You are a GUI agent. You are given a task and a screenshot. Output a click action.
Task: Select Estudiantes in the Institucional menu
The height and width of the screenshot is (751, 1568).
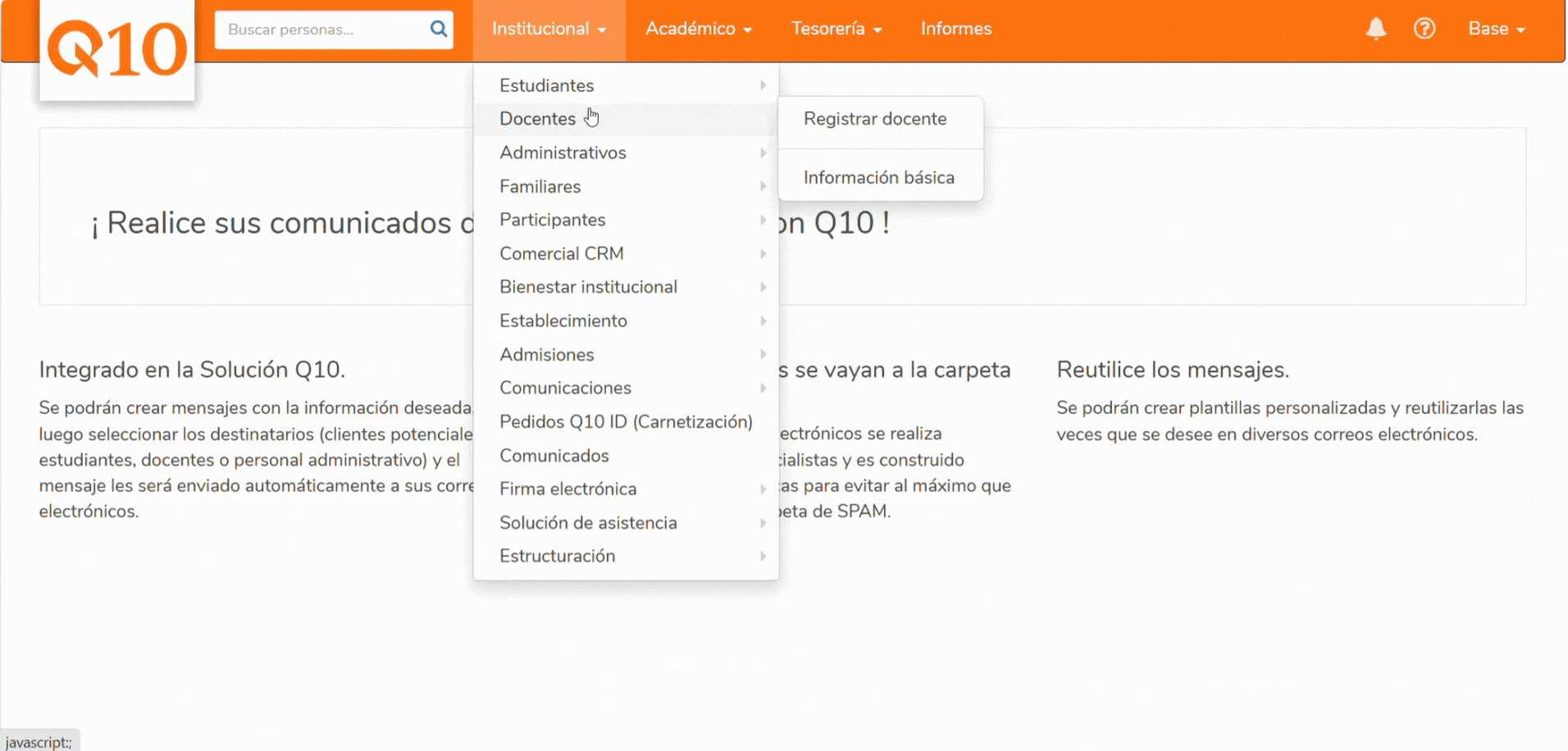point(626,85)
